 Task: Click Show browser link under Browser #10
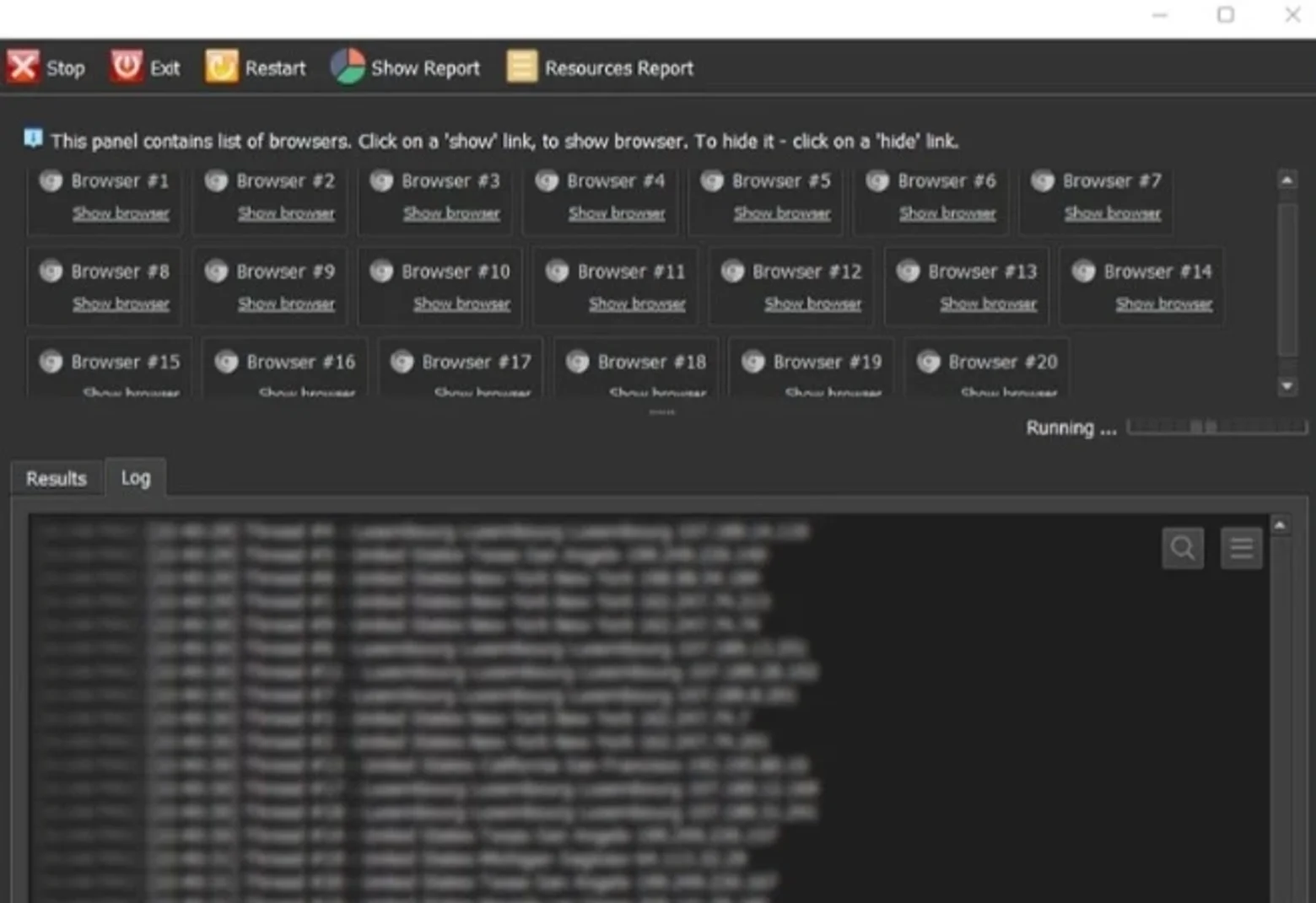461,304
